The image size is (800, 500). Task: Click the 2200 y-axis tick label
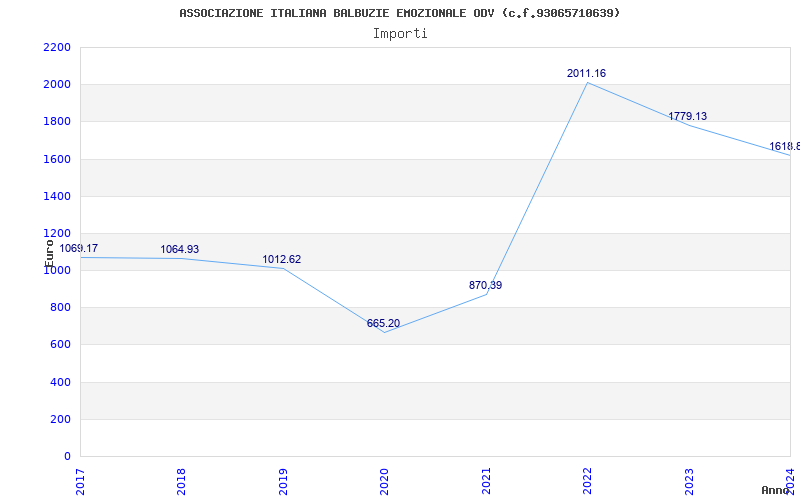(x=57, y=47)
